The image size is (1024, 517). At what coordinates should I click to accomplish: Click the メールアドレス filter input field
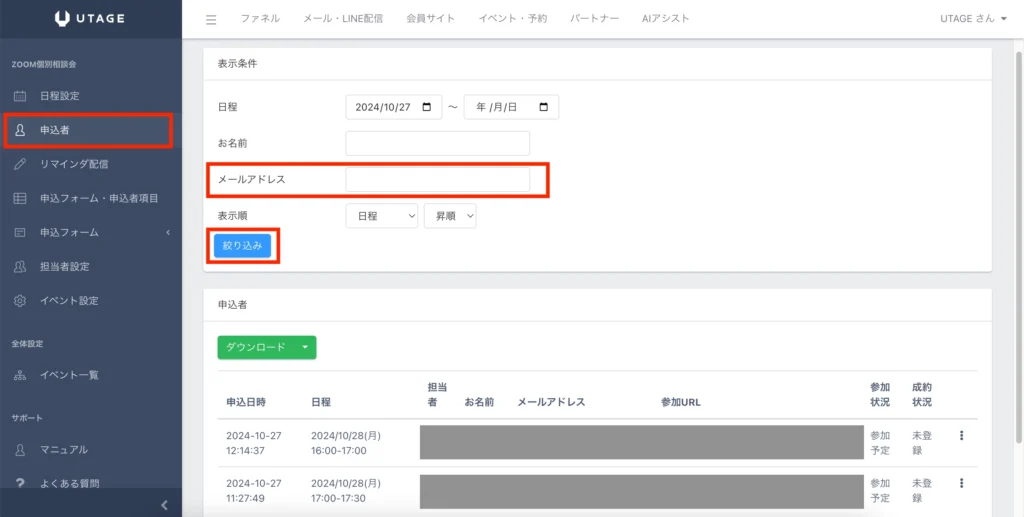438,180
